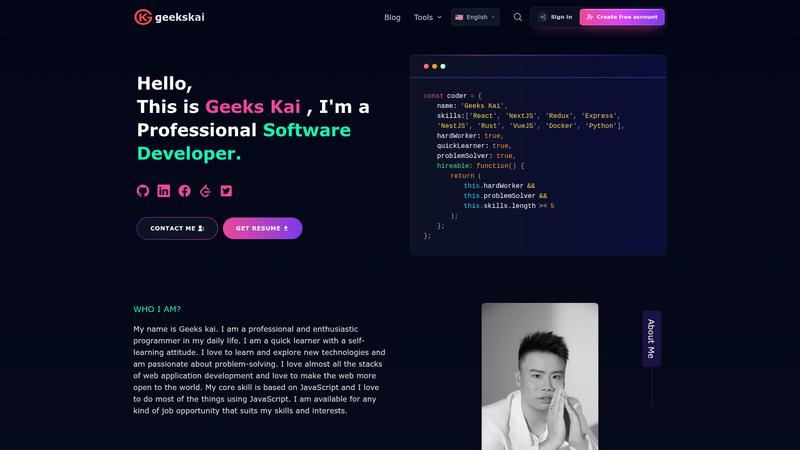Click the red dot in code window
800x450 pixels.
click(426, 66)
